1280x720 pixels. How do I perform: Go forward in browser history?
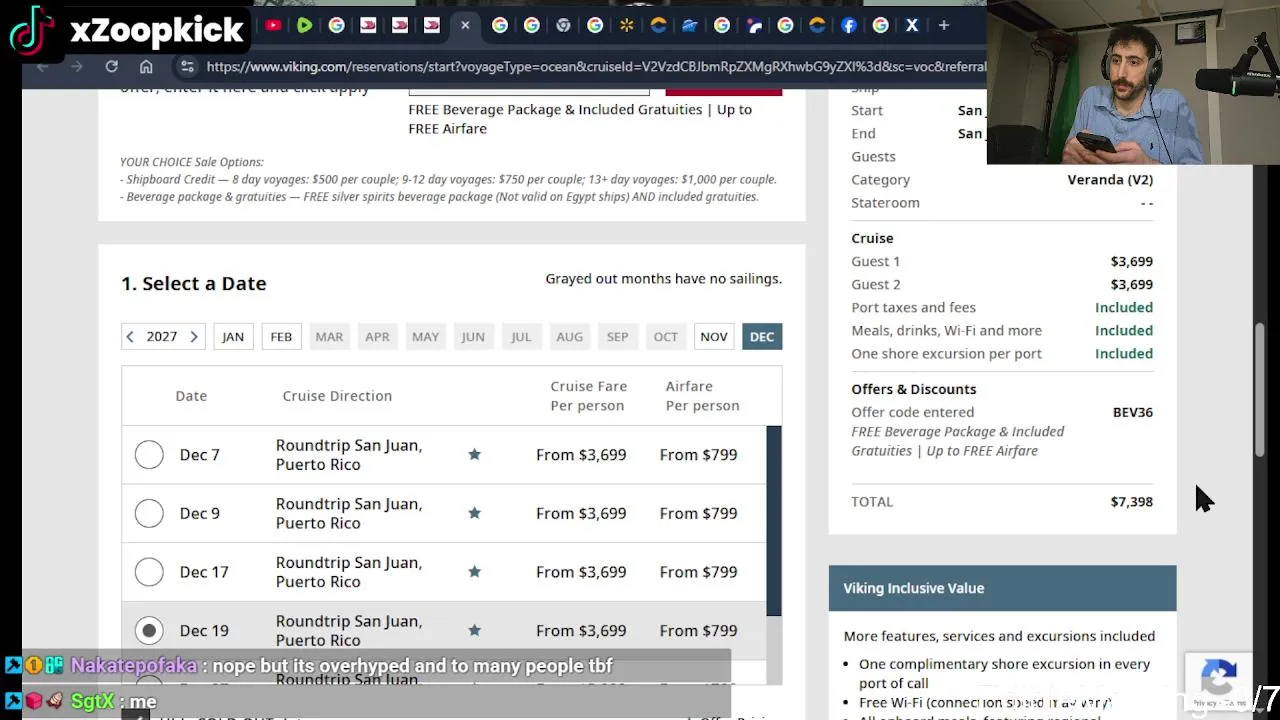coord(76,67)
